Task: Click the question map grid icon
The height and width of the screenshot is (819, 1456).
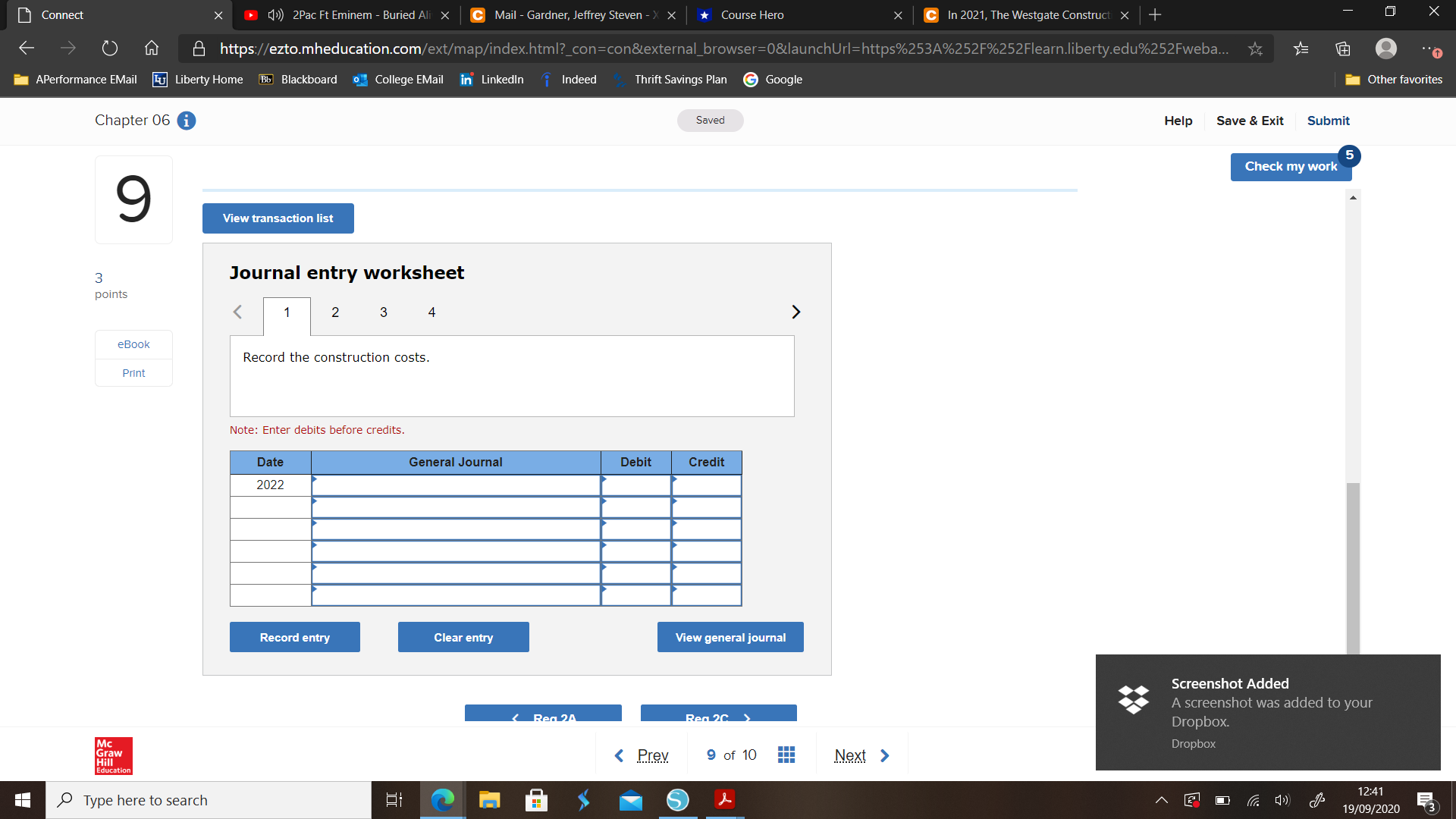Action: [786, 755]
